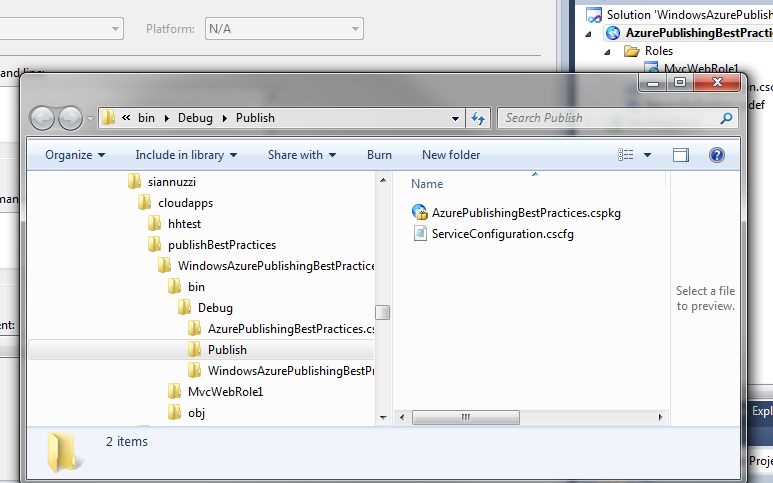The height and width of the screenshot is (483, 773).
Task: Select the AzurePublishingBestPractices project node
Action: [698, 33]
